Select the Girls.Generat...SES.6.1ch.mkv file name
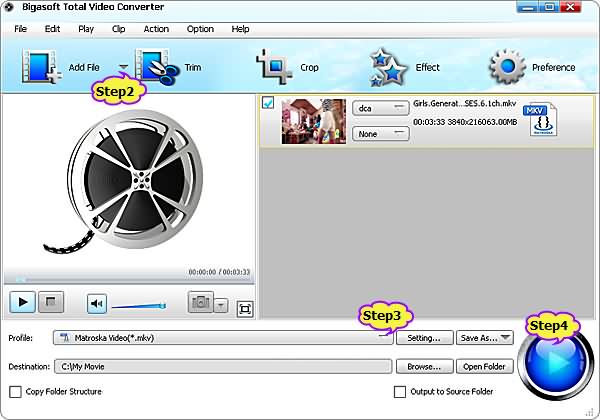Screen dimensions: 600x420 465,104
